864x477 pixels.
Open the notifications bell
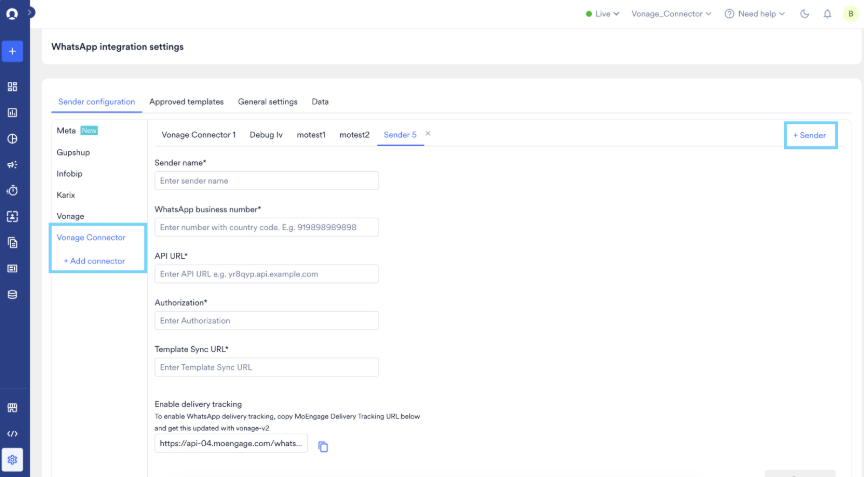click(827, 14)
